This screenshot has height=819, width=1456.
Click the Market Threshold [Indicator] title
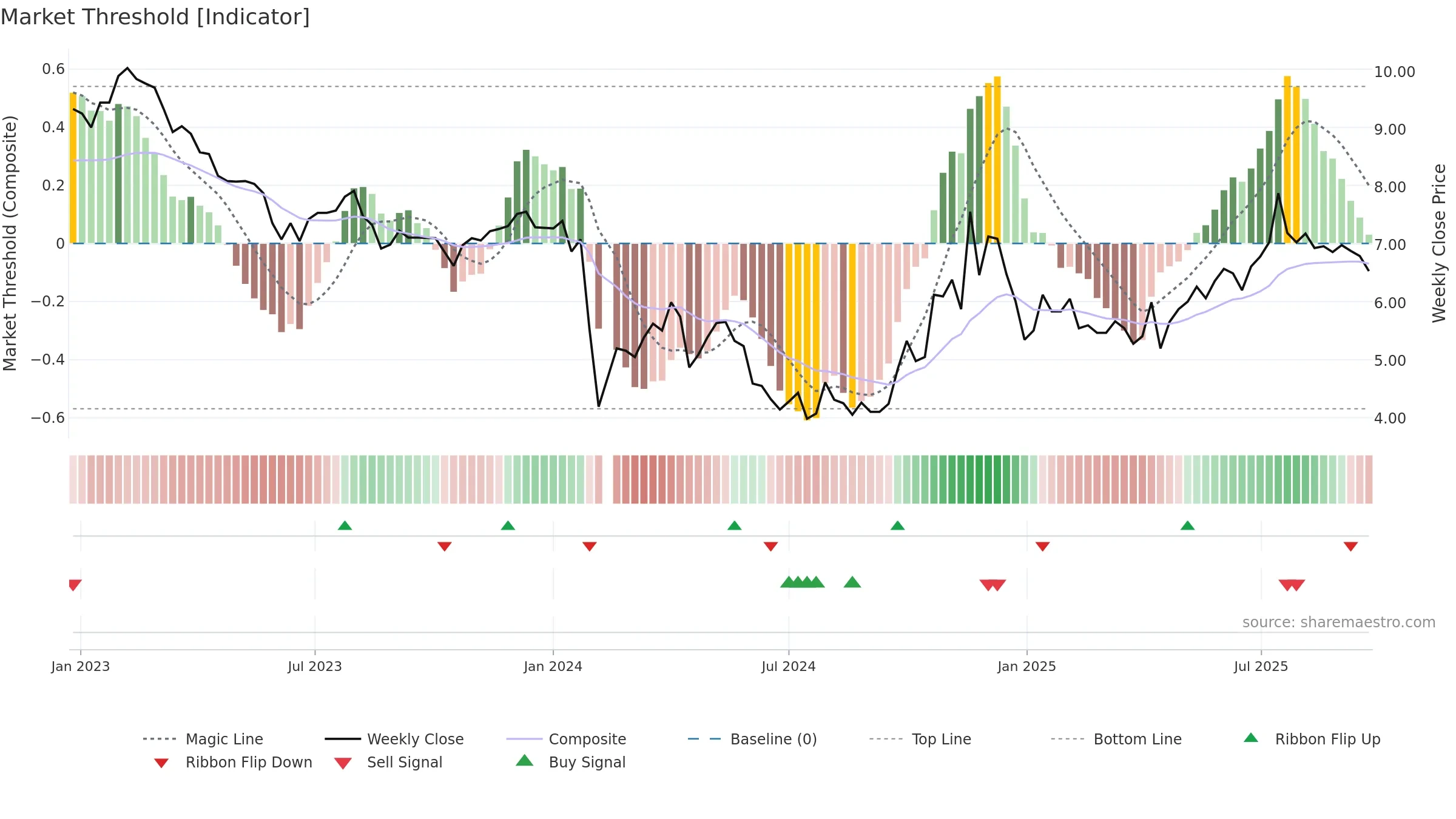click(155, 16)
